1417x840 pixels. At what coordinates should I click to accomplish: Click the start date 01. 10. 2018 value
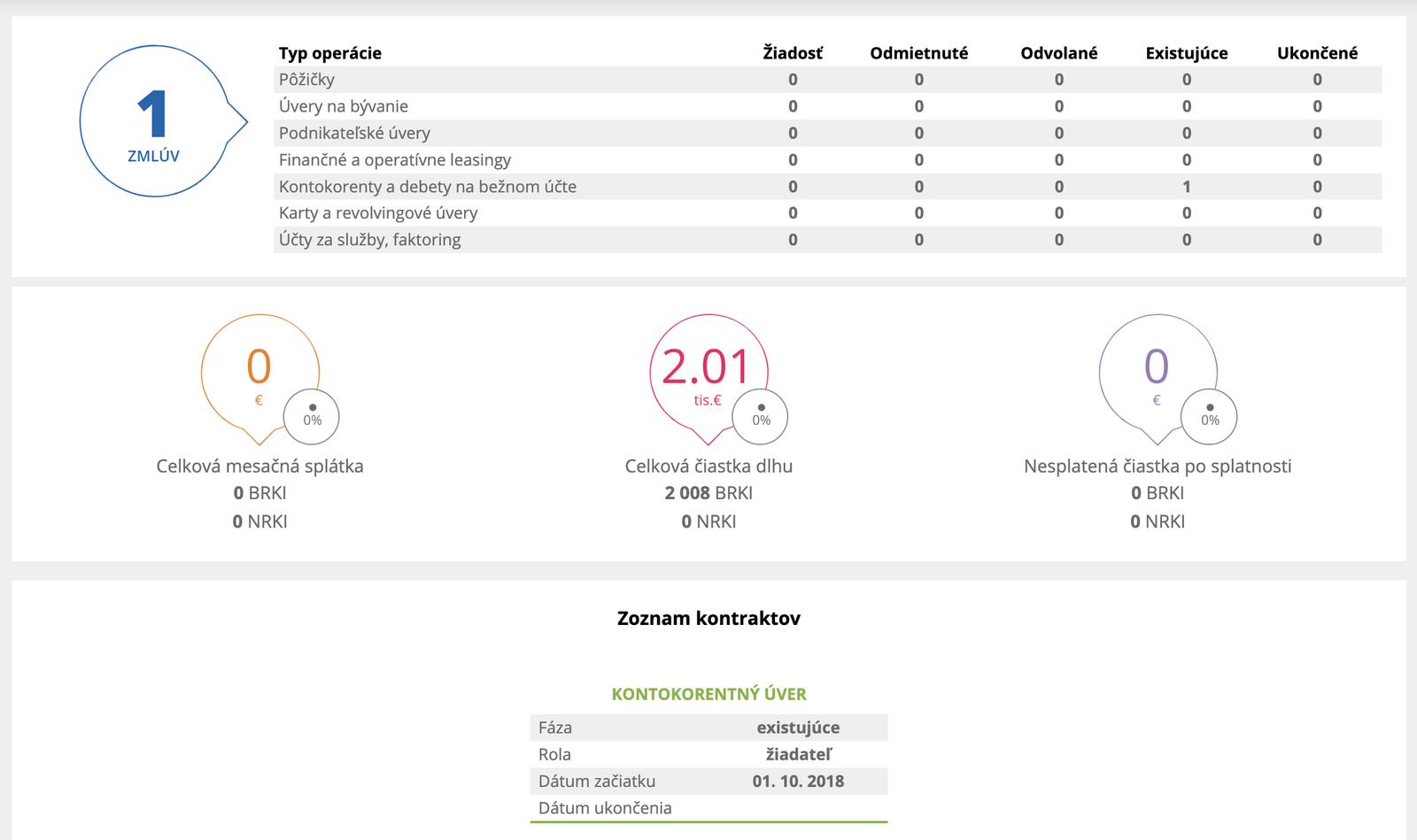(798, 782)
